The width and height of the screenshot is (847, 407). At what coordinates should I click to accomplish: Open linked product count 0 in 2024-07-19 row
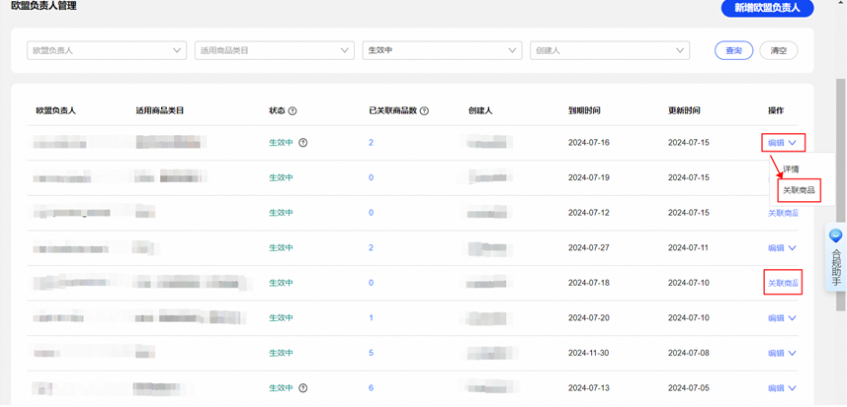[371, 178]
